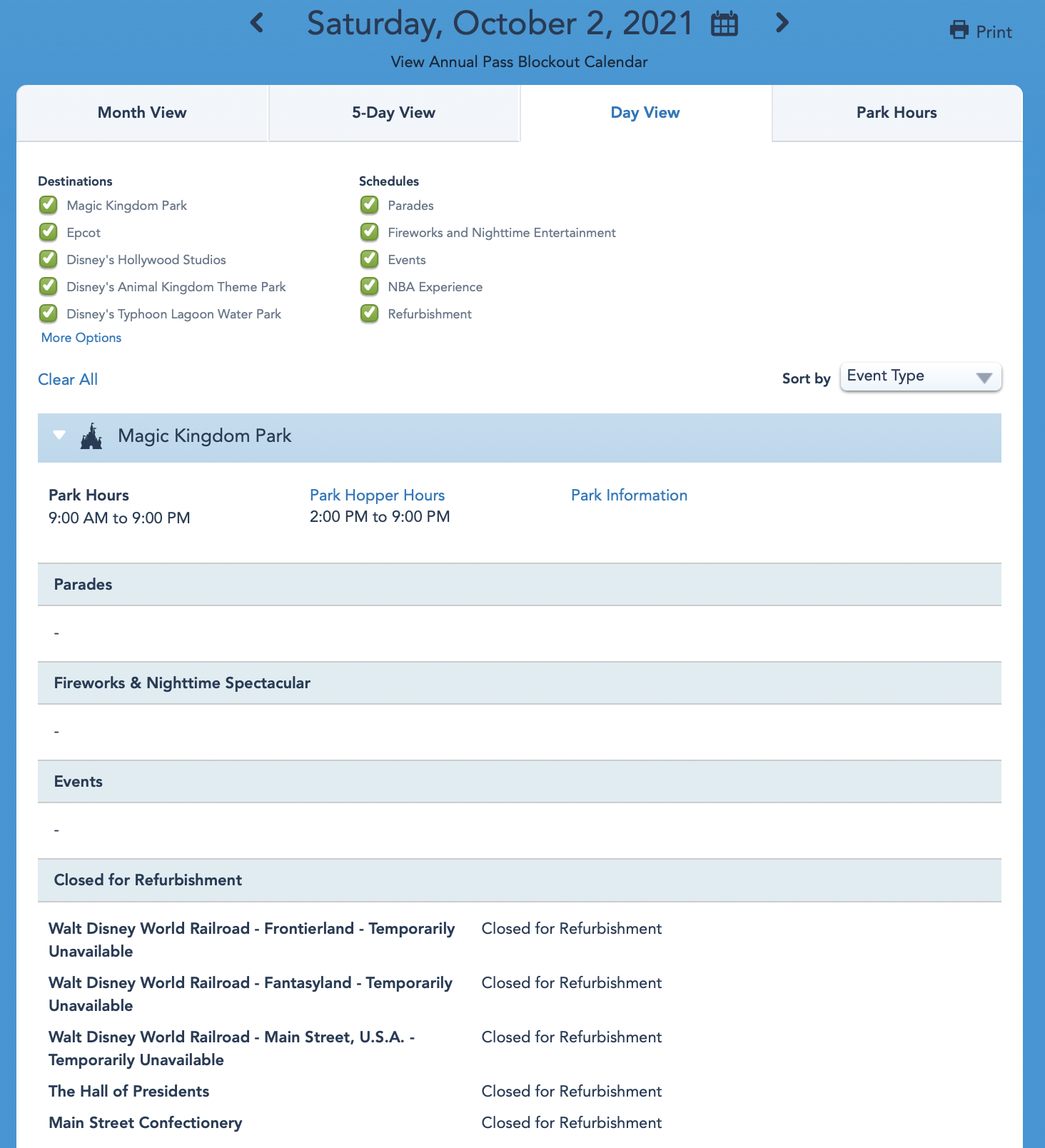Click the Sort by label
This screenshot has width=1045, height=1148.
(807, 379)
